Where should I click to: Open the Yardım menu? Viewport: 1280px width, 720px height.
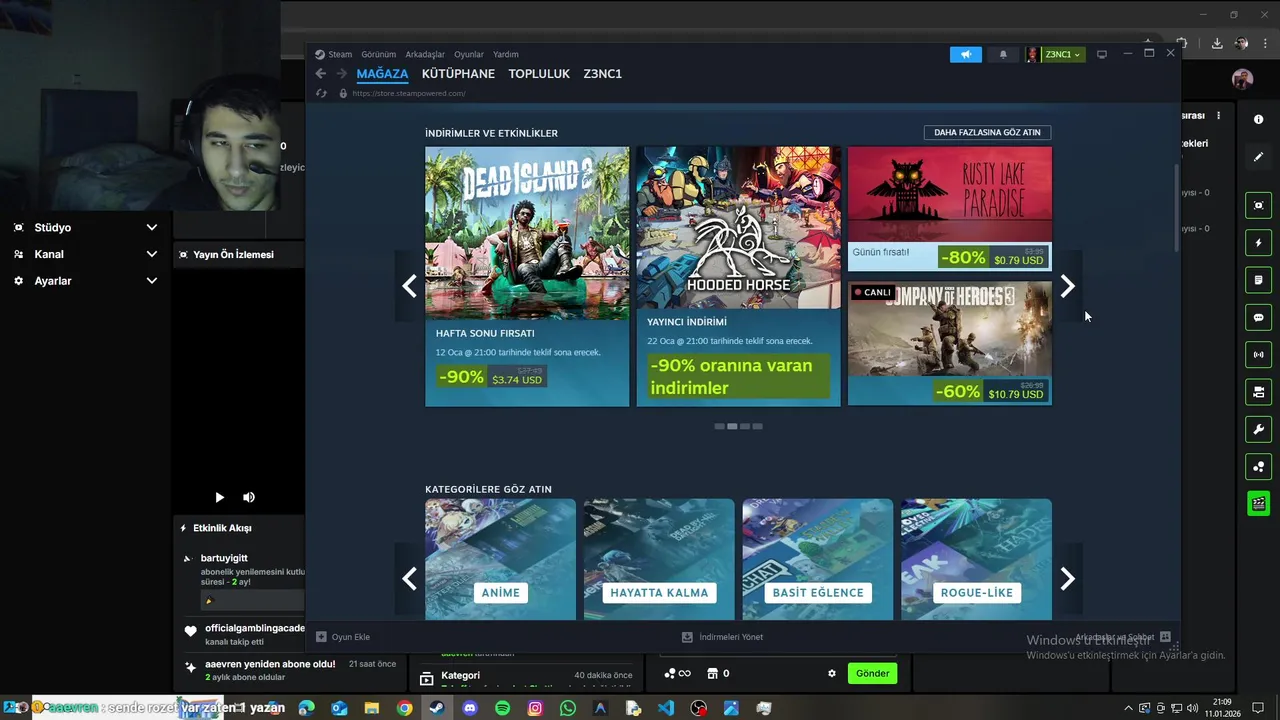505,54
